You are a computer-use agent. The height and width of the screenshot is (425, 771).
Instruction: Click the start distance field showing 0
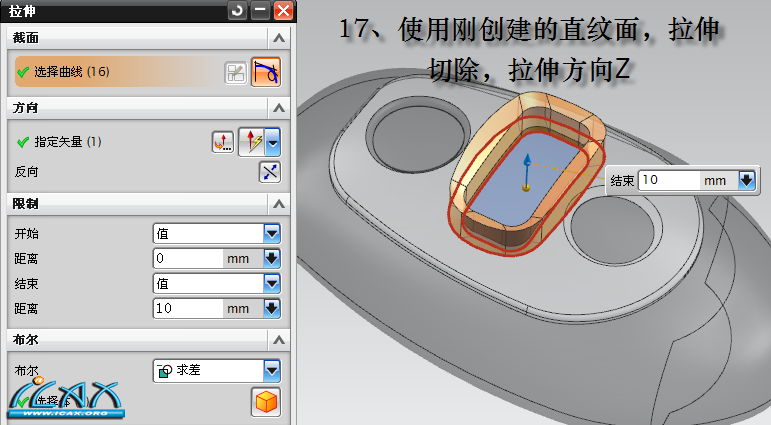tap(188, 258)
